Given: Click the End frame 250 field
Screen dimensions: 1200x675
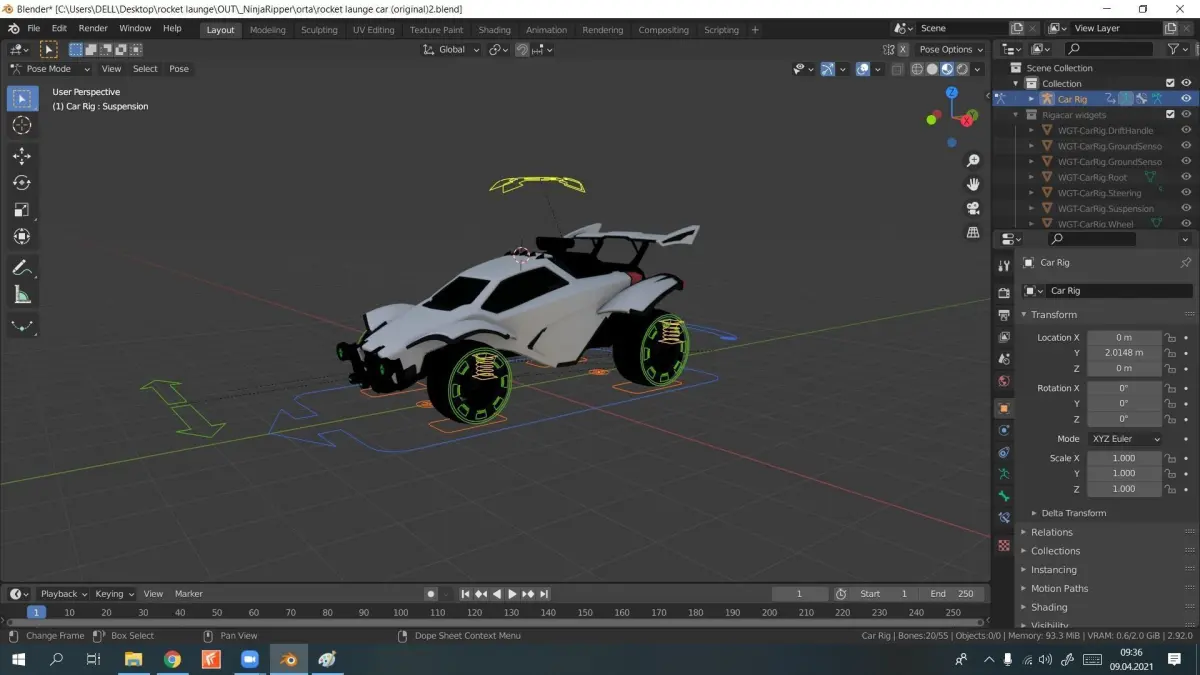Looking at the screenshot, I should coord(952,594).
